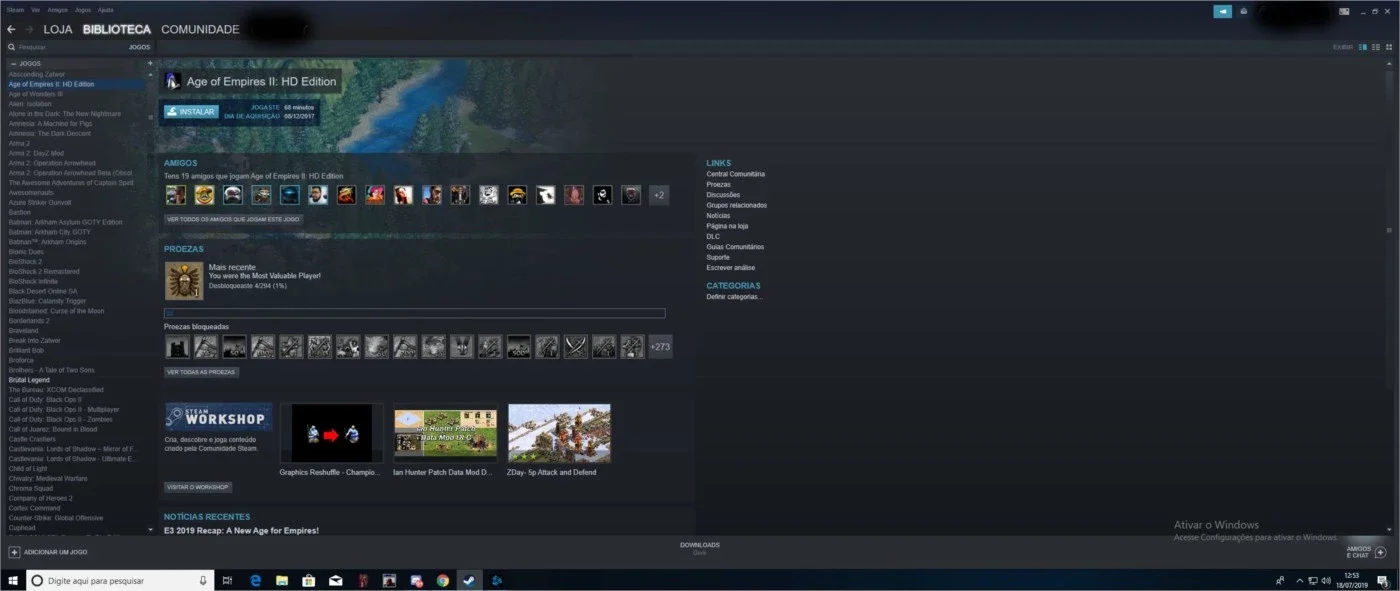The width and height of the screenshot is (1400, 591).
Task: Show hidden system tray icons
Action: coord(1299,580)
